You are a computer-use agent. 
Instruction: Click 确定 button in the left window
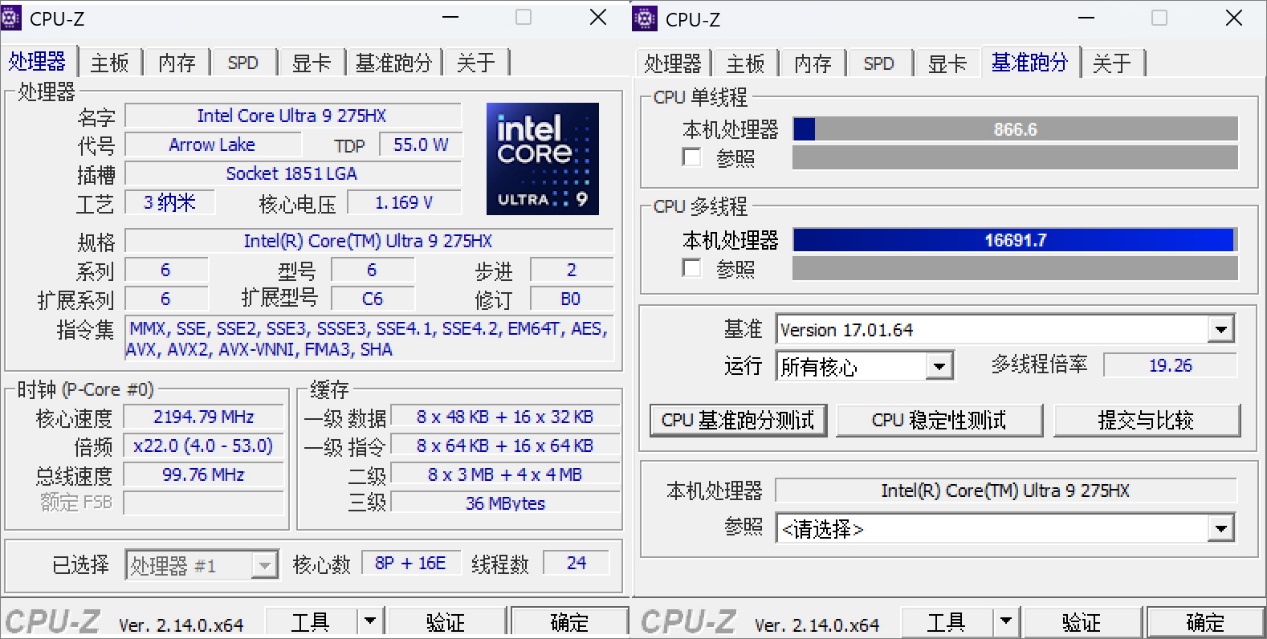coord(569,623)
